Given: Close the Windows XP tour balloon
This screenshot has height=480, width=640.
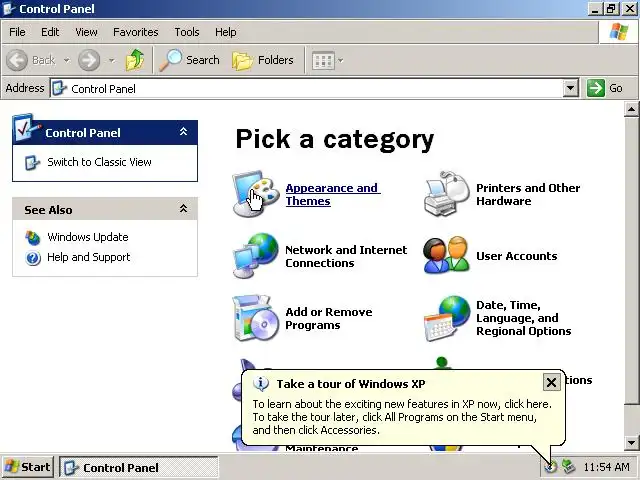Looking at the screenshot, I should tap(551, 382).
